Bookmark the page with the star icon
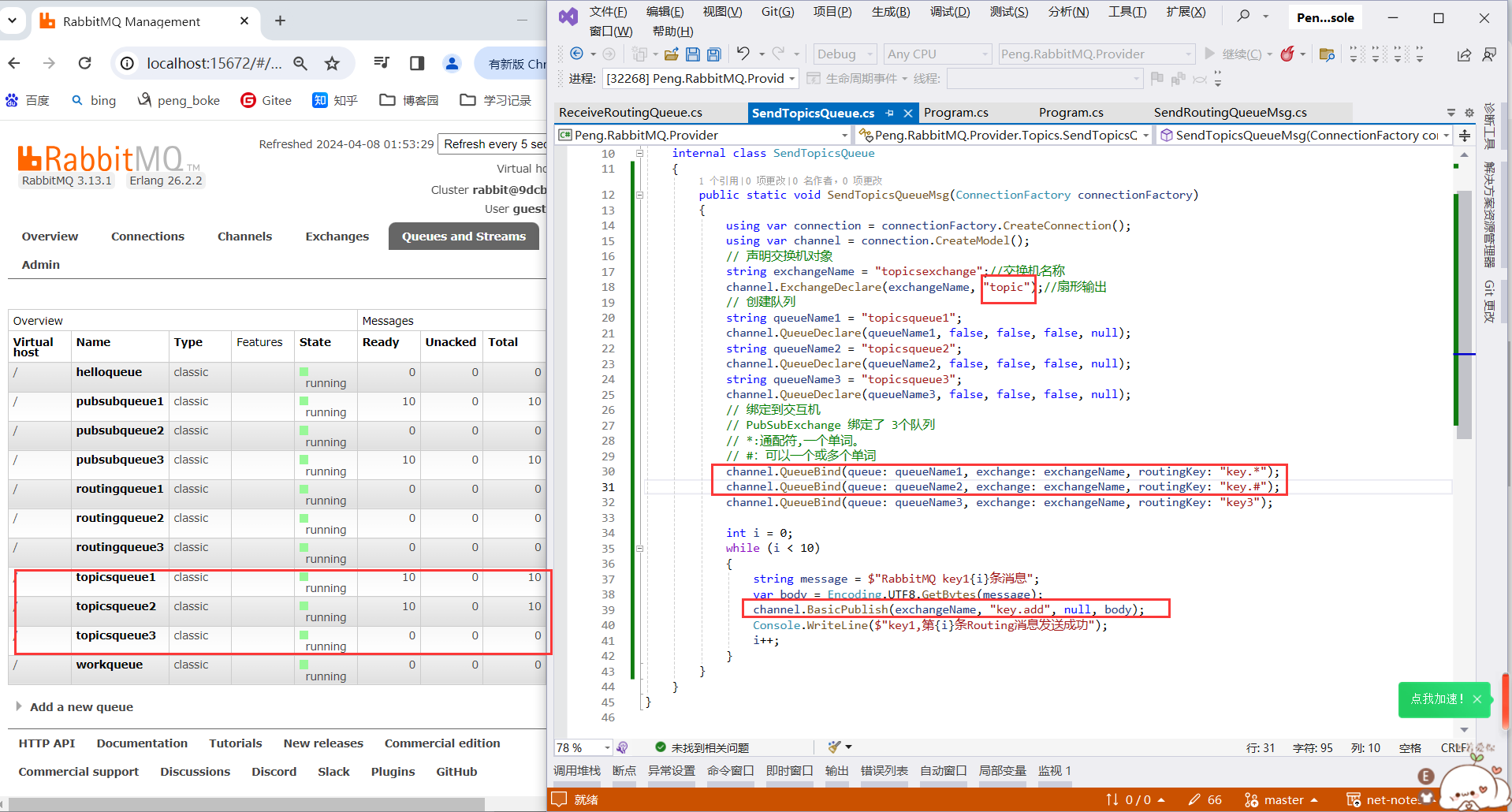Screen dimensions: 1512x812 (332, 63)
